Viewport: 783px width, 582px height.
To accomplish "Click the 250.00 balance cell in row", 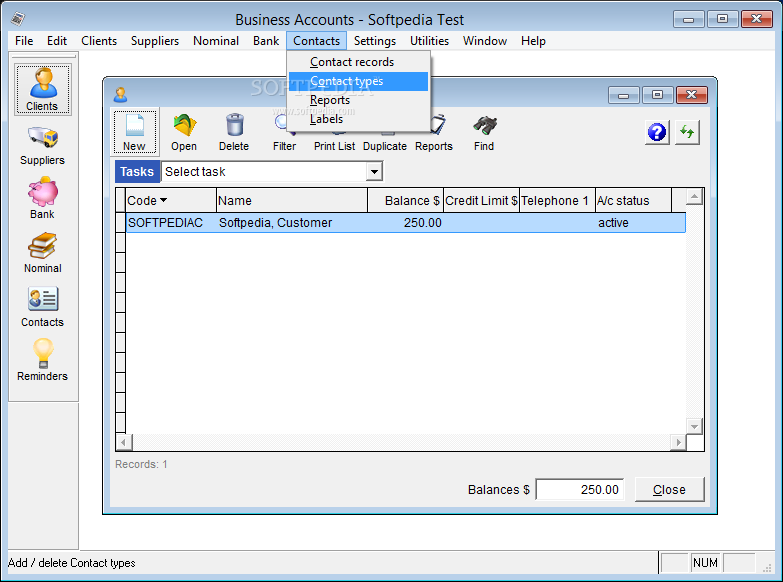I will pyautogui.click(x=405, y=223).
